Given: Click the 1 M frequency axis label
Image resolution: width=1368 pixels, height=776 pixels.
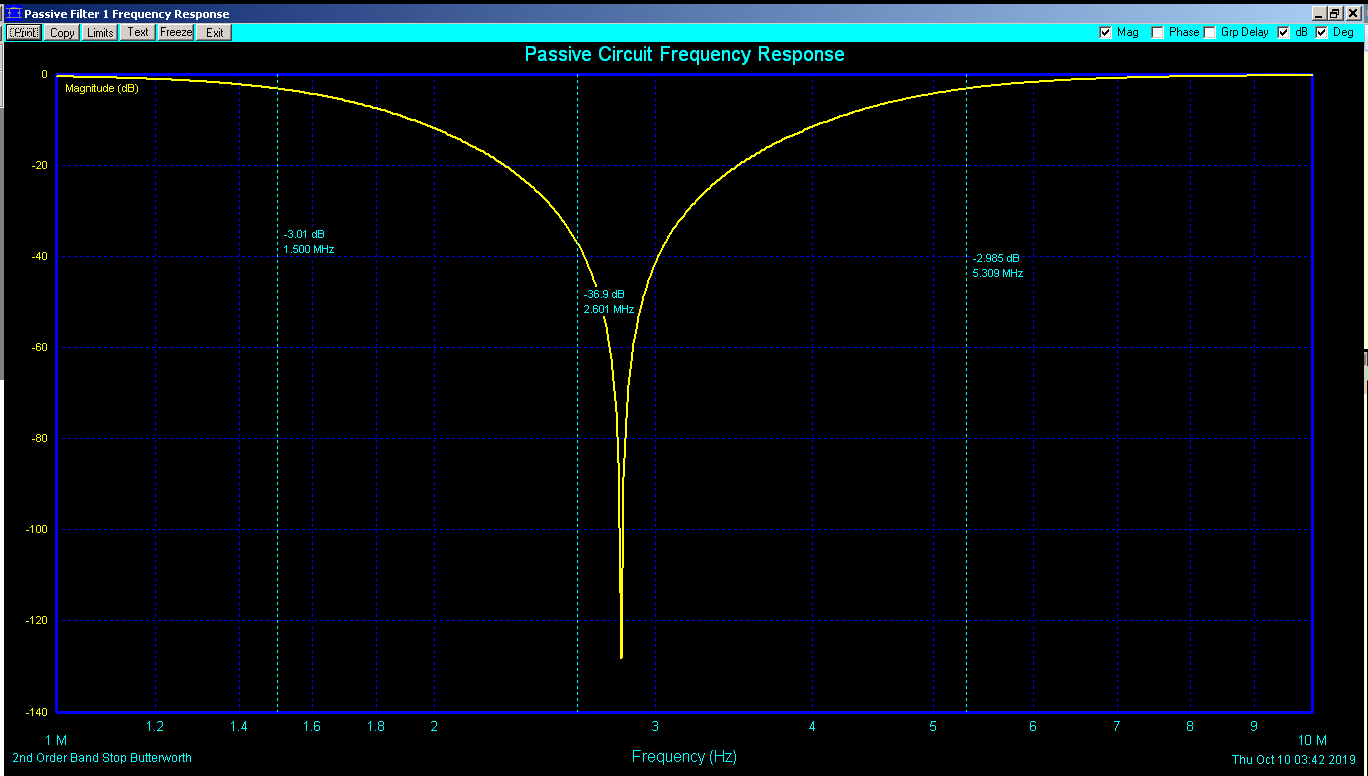Looking at the screenshot, I should click(x=56, y=740).
